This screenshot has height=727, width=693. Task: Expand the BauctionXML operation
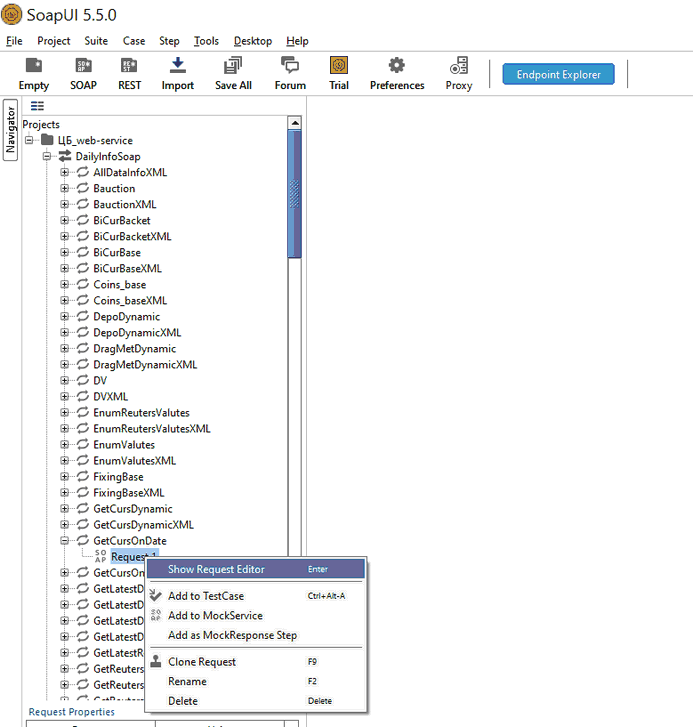click(x=64, y=204)
